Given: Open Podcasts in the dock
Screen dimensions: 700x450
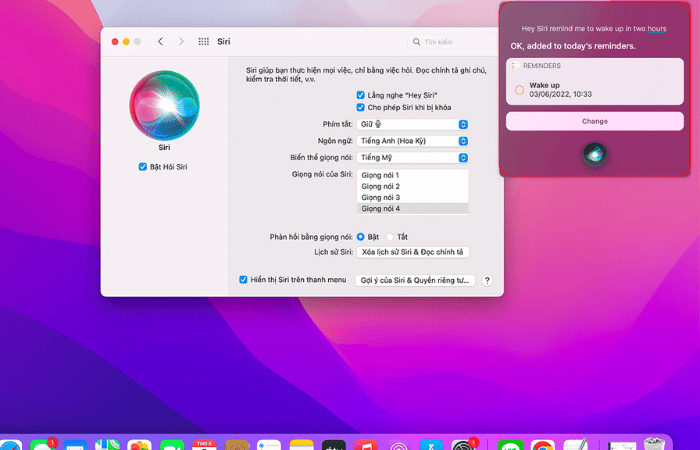Looking at the screenshot, I should pyautogui.click(x=398, y=445).
